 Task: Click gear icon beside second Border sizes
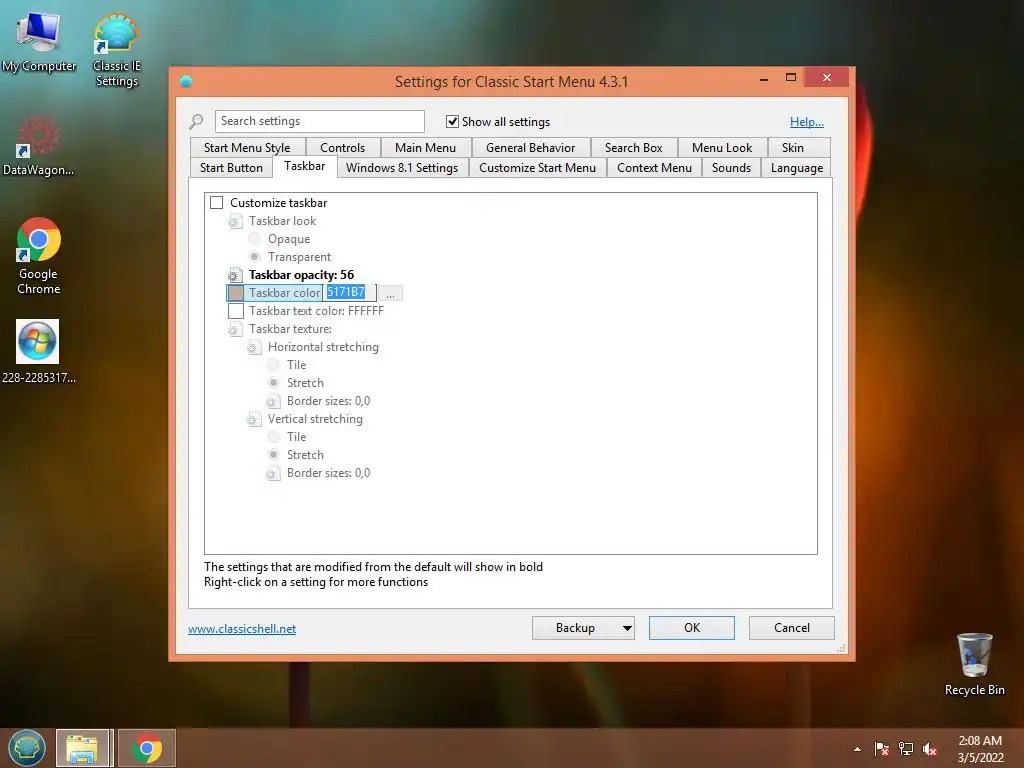pyautogui.click(x=273, y=473)
